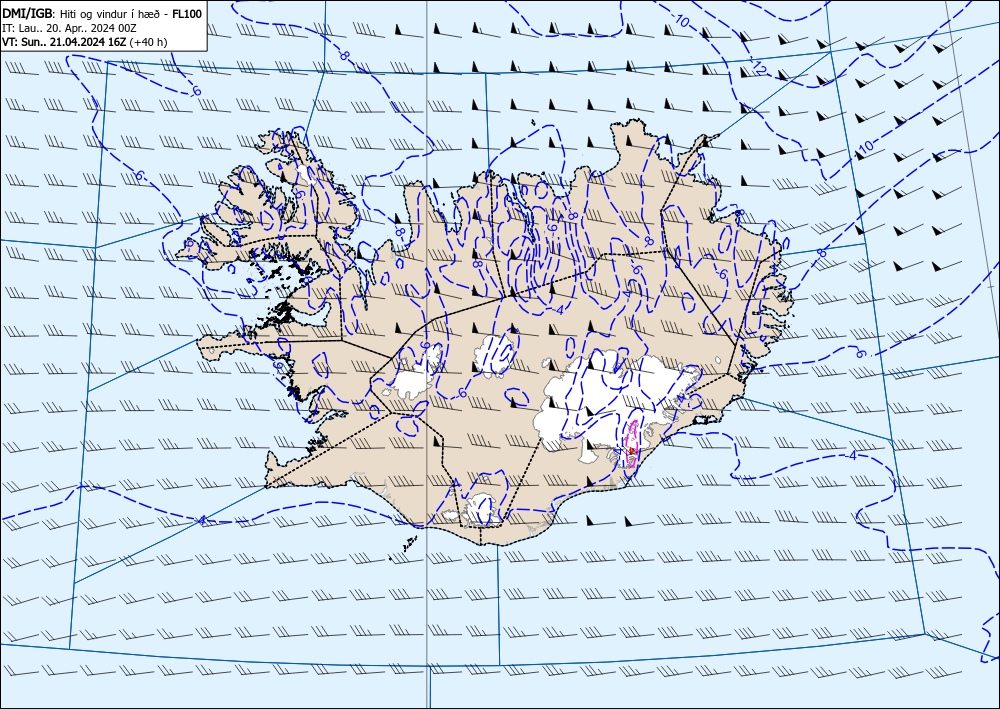Screen dimensions: 1000x709
Task: Click the 'VT: Sun.. 21.04.2024 16Z (+40 h)' line
Action: (x=85, y=42)
